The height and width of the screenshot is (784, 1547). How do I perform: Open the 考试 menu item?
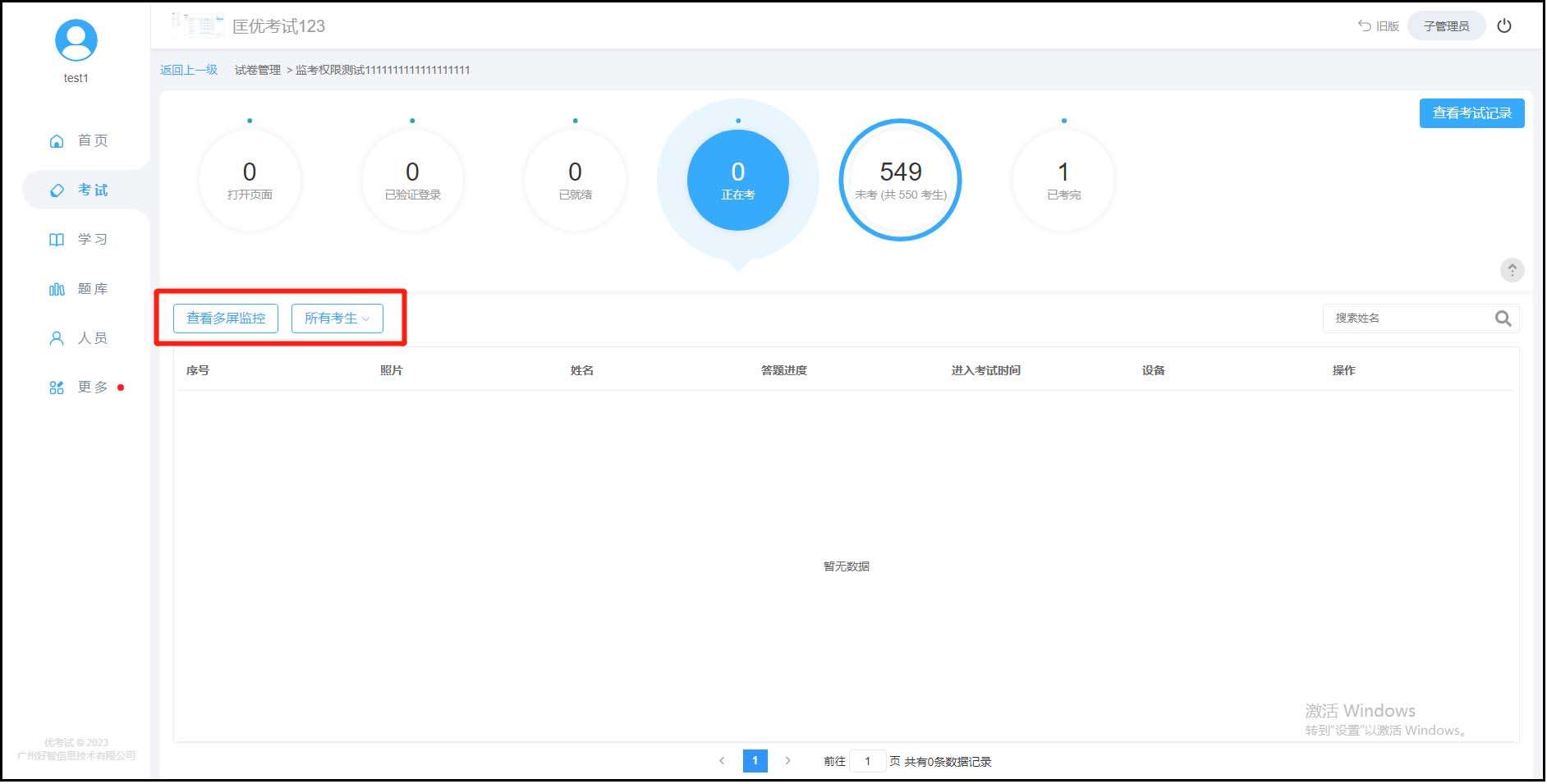pyautogui.click(x=92, y=190)
